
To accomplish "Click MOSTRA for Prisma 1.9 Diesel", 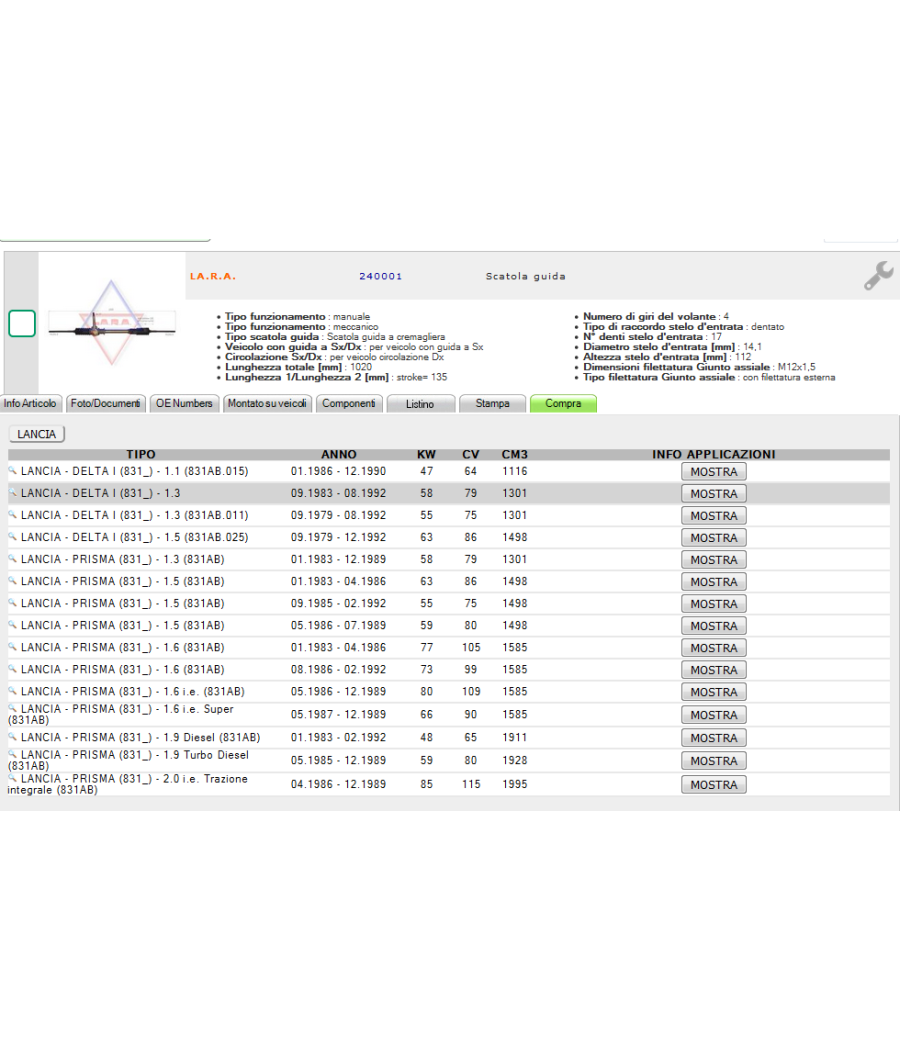I will pyautogui.click(x=714, y=739).
